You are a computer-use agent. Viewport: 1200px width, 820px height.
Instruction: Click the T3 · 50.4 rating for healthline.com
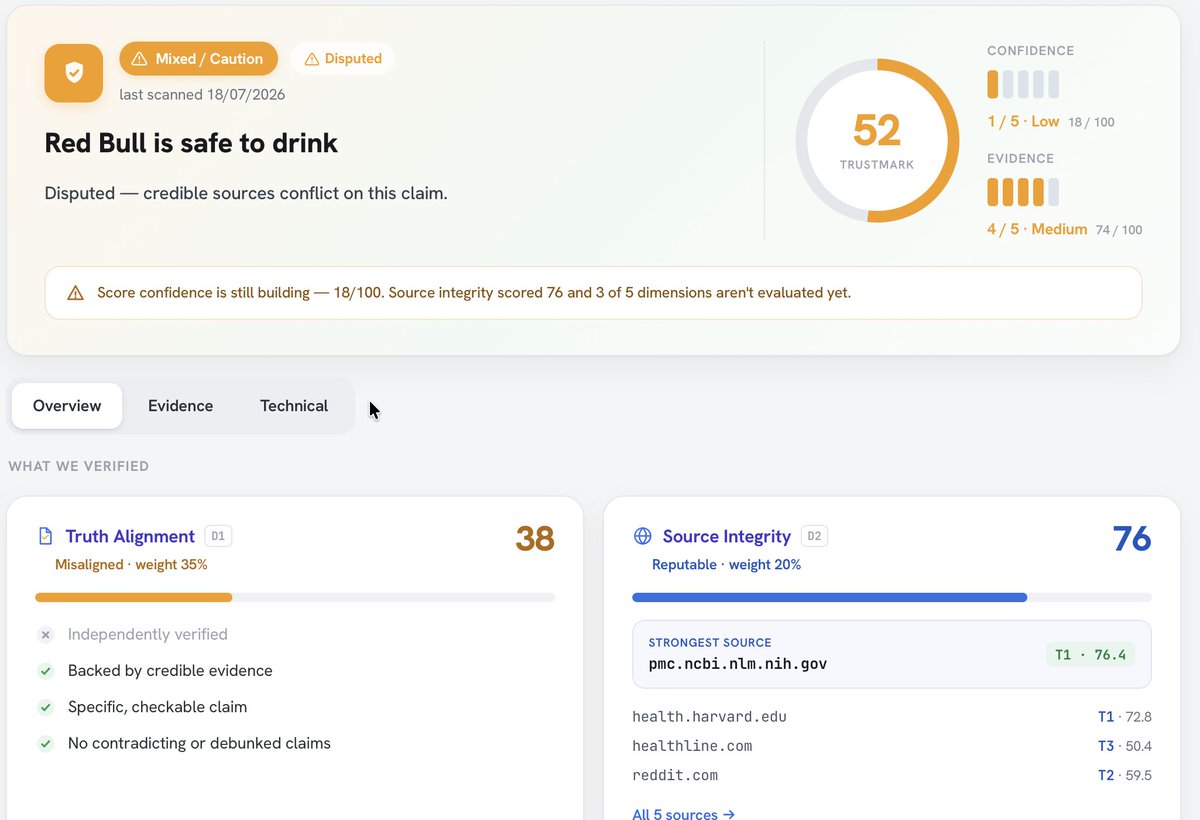coord(1124,746)
